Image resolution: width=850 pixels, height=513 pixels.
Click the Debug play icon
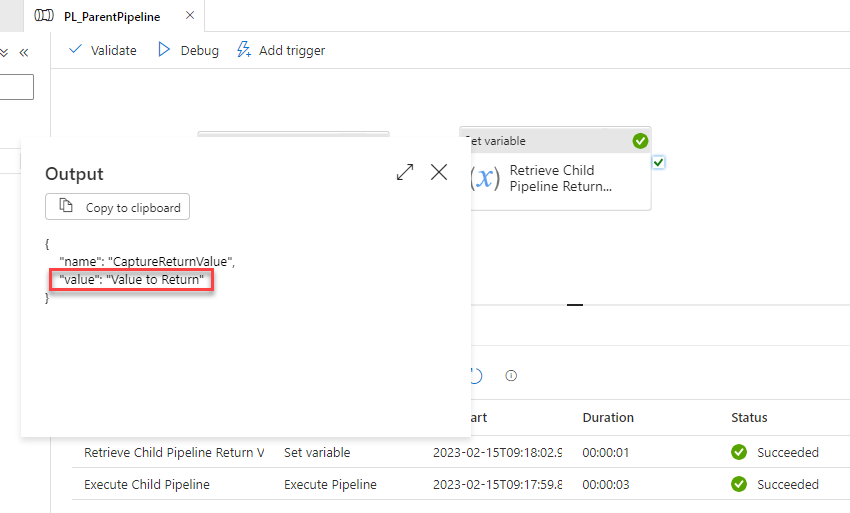click(x=163, y=50)
